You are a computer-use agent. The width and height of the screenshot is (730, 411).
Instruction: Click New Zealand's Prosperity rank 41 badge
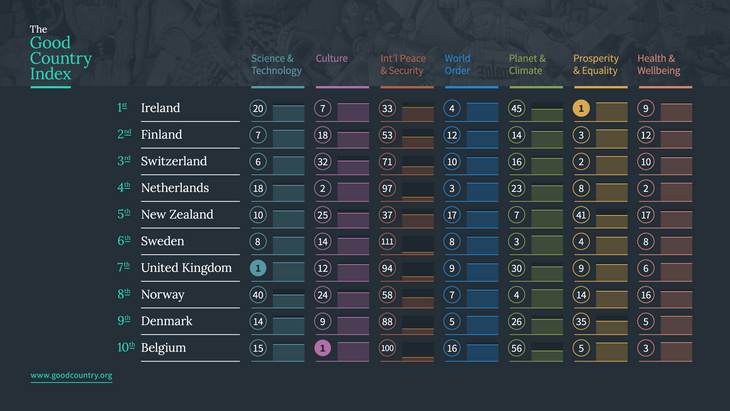click(x=581, y=215)
